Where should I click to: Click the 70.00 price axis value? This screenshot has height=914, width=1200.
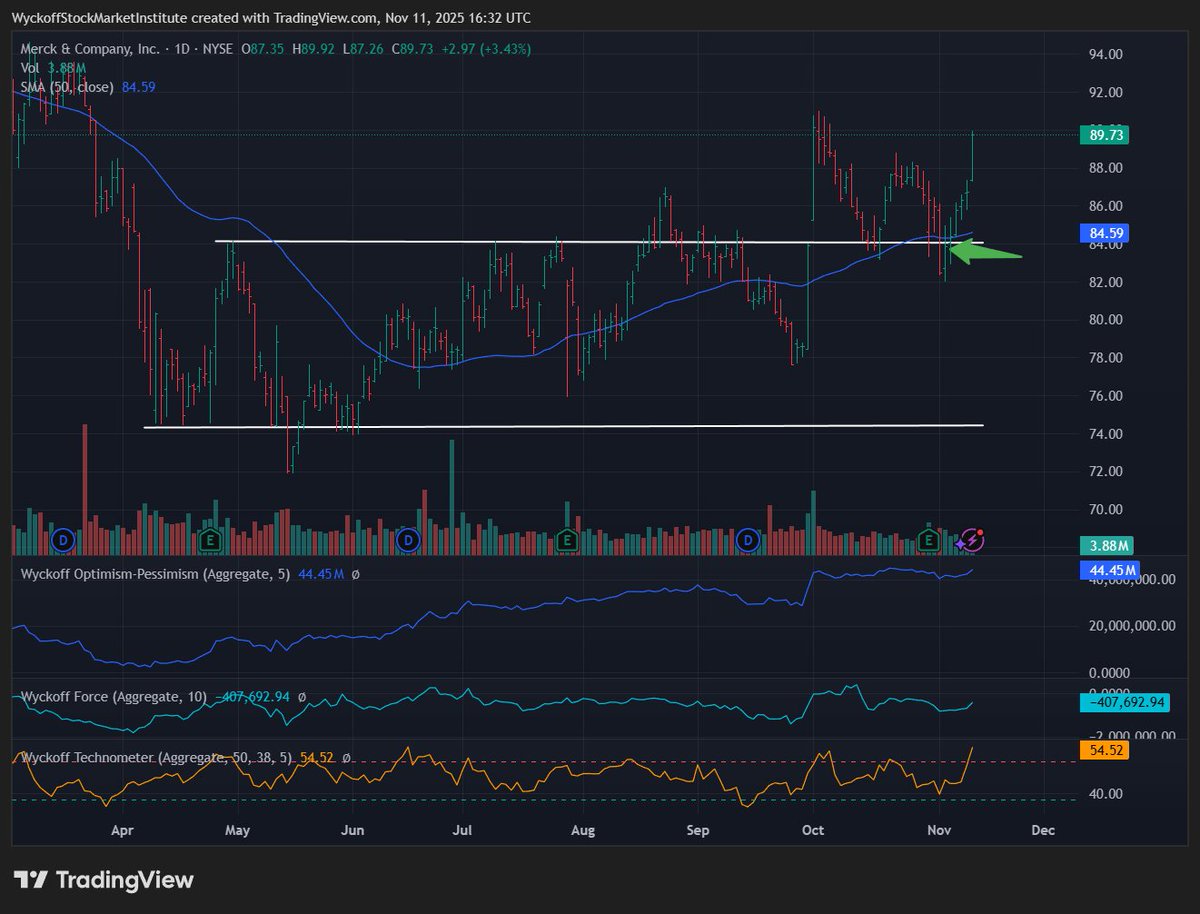click(1105, 510)
